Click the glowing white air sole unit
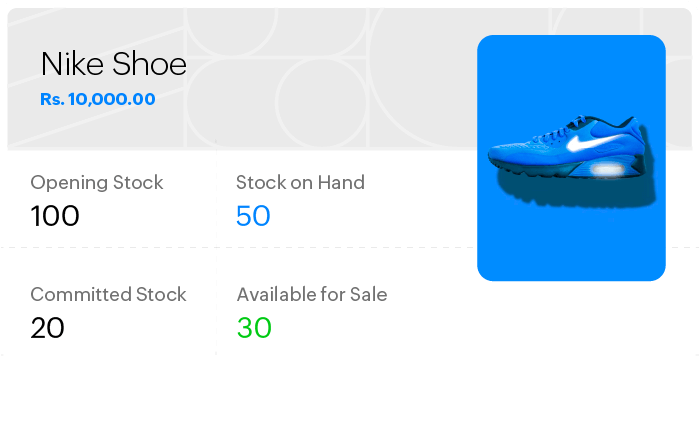 (605, 171)
